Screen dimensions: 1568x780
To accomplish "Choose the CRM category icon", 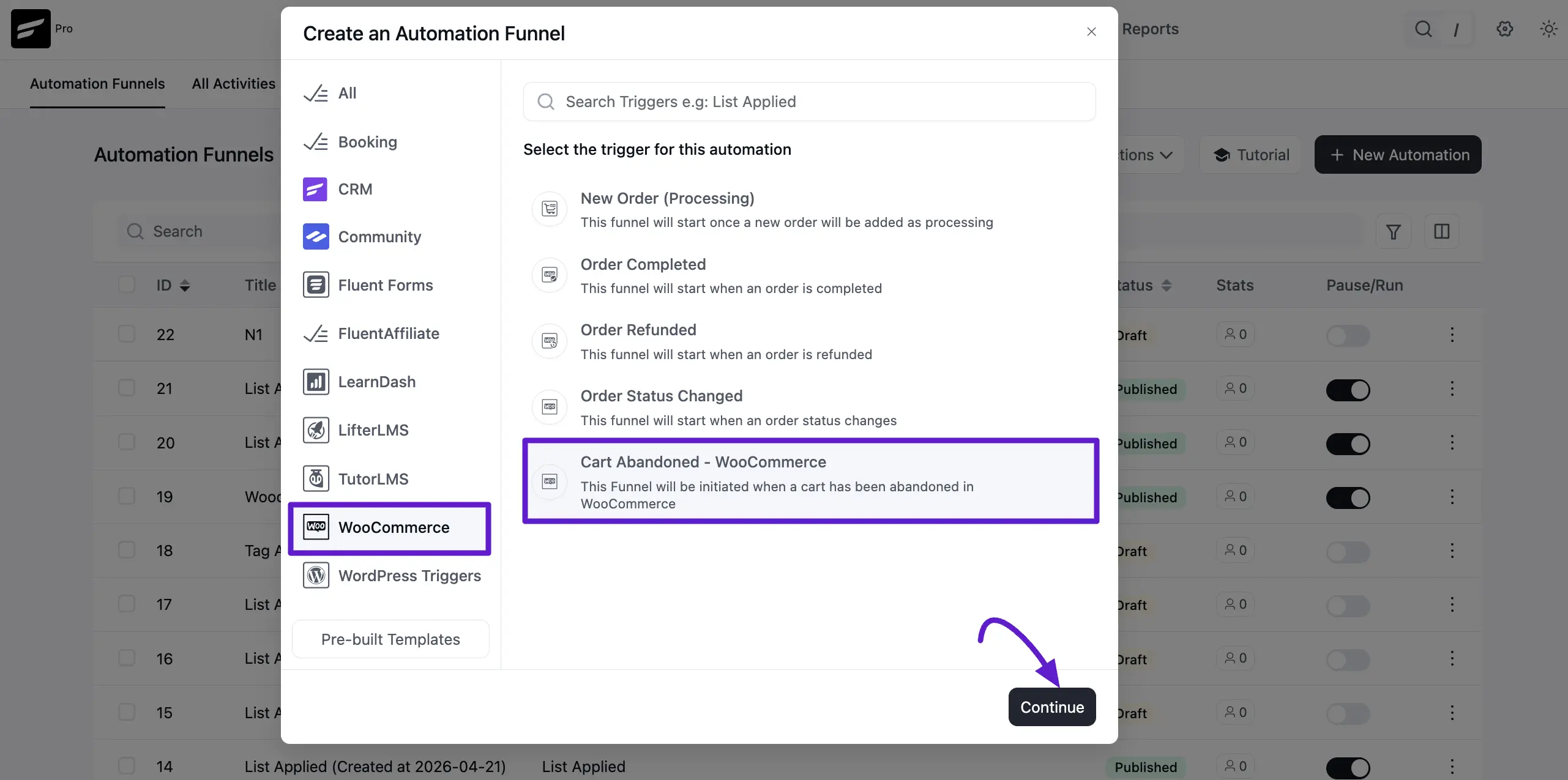I will [x=316, y=189].
